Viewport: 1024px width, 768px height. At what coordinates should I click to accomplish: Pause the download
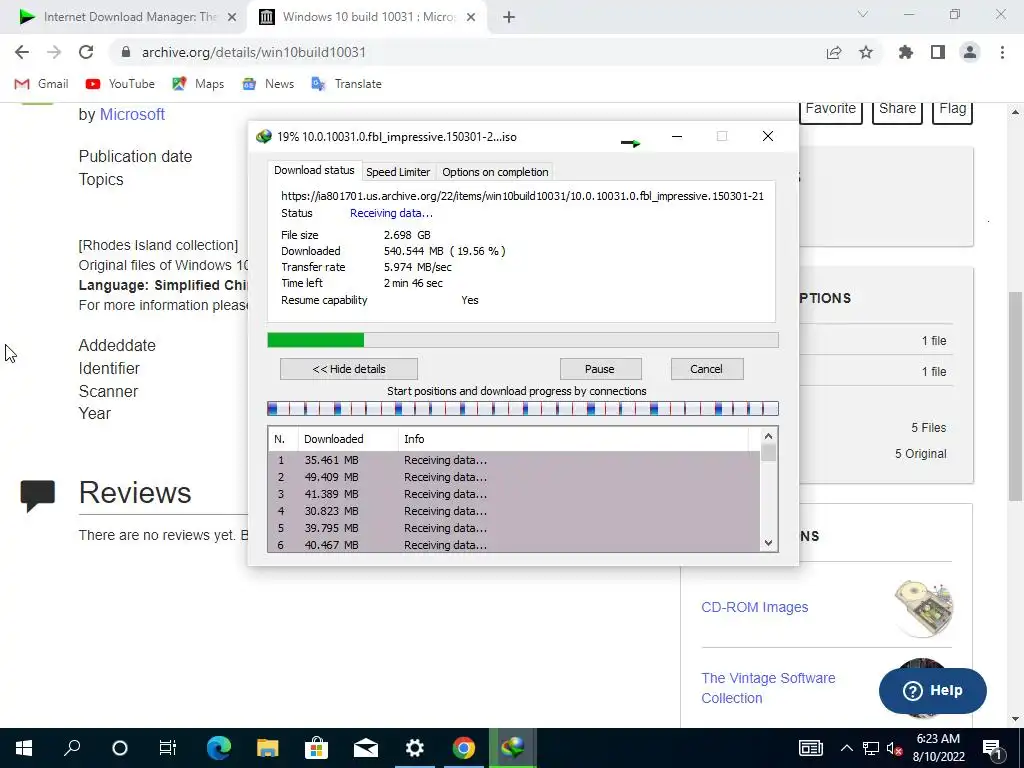[600, 369]
